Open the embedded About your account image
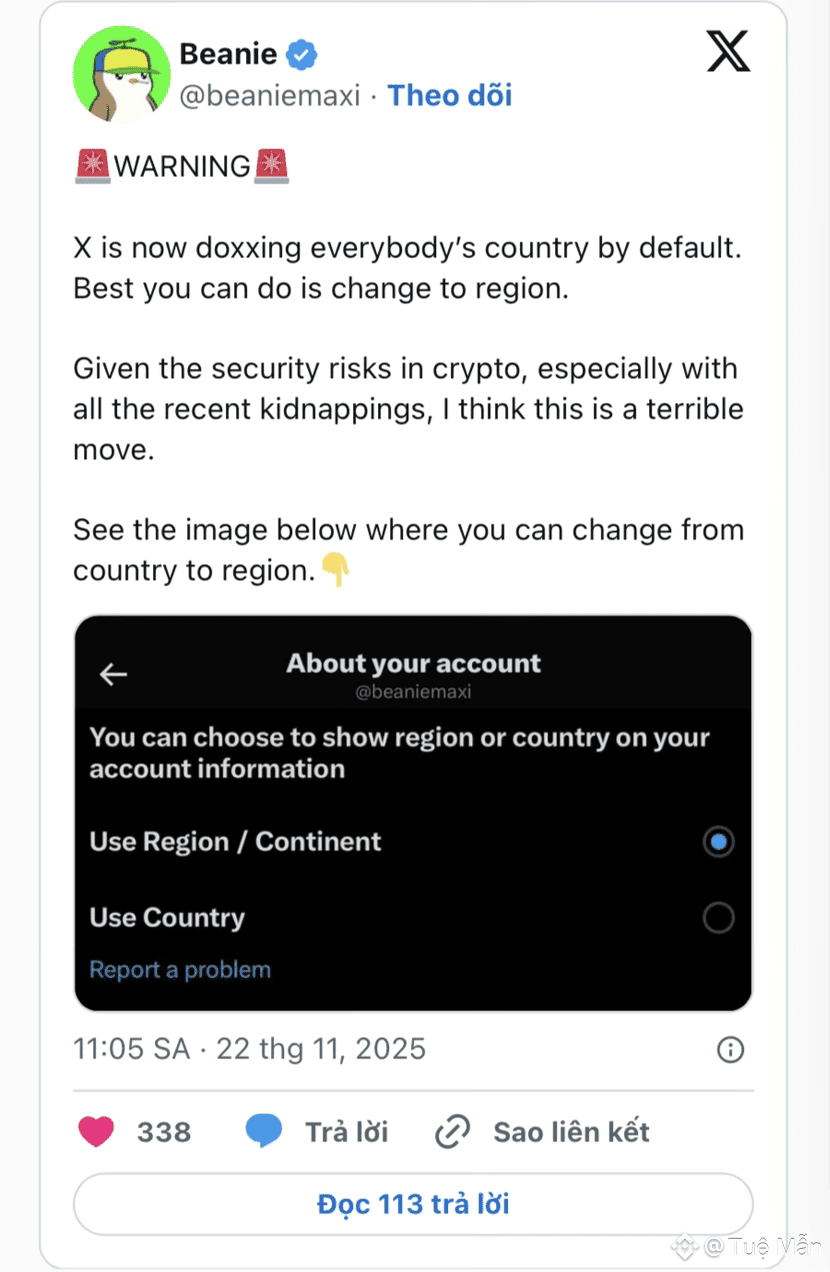The width and height of the screenshot is (830, 1272). pyautogui.click(x=413, y=813)
